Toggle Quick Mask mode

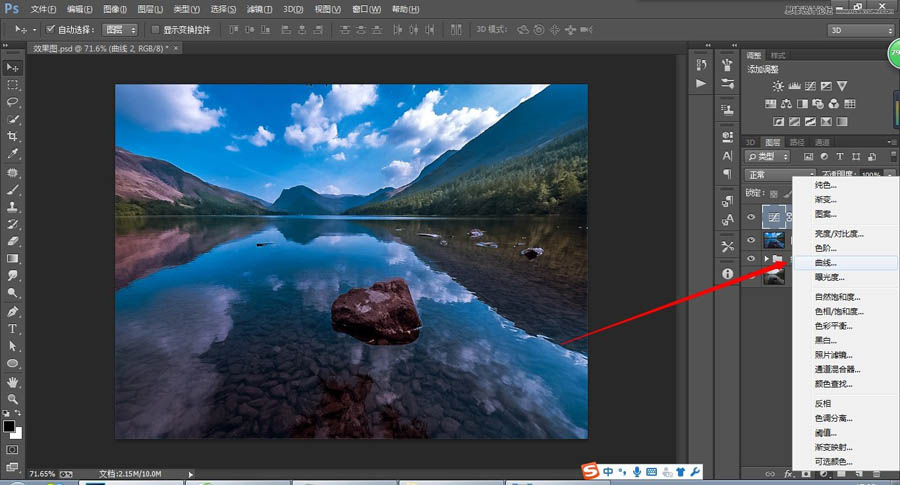(12, 449)
